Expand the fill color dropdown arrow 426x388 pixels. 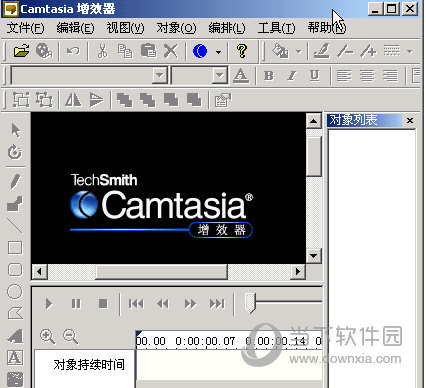(x=299, y=52)
